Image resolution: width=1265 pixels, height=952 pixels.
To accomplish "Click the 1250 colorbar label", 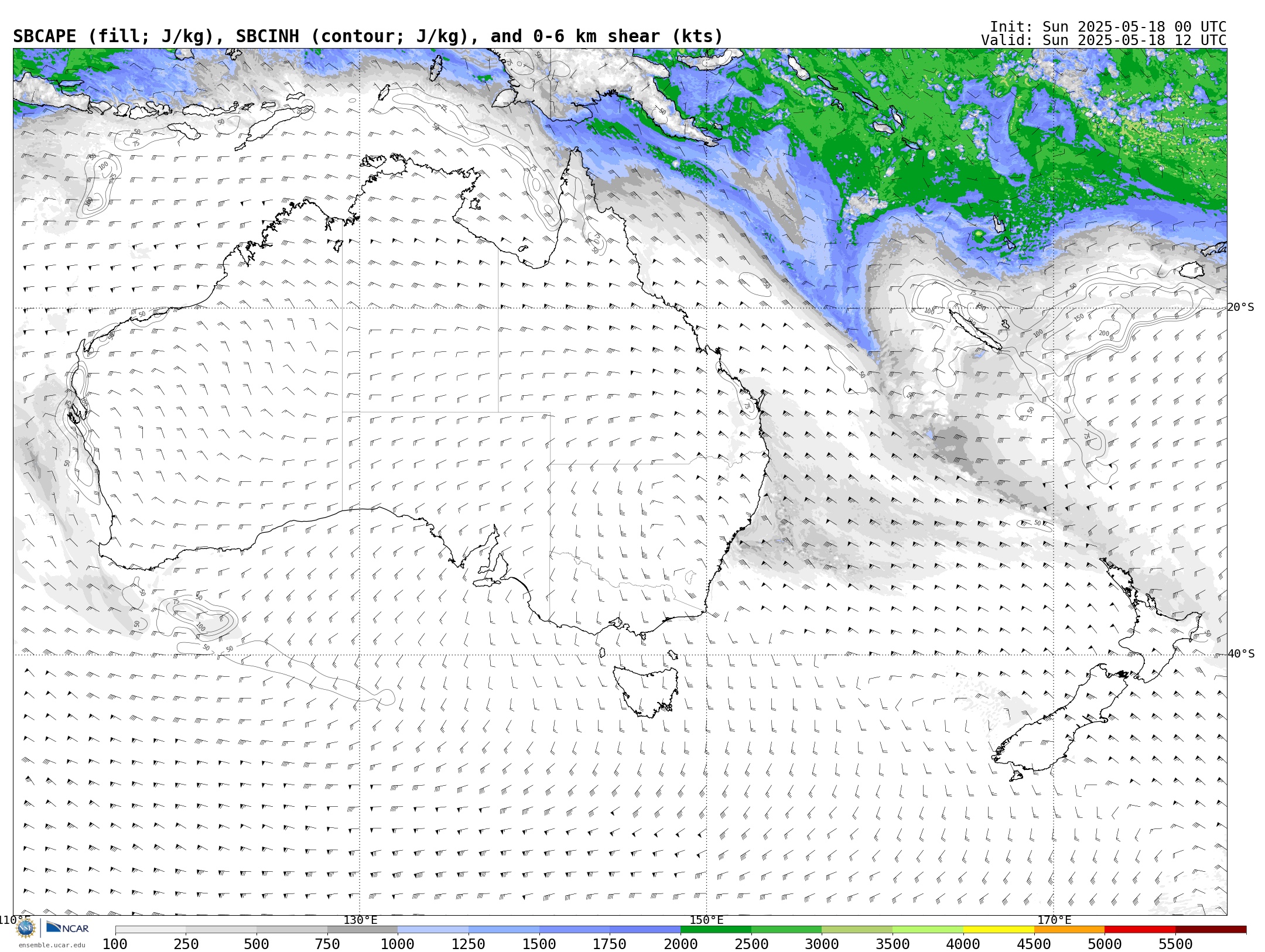I will point(469,944).
